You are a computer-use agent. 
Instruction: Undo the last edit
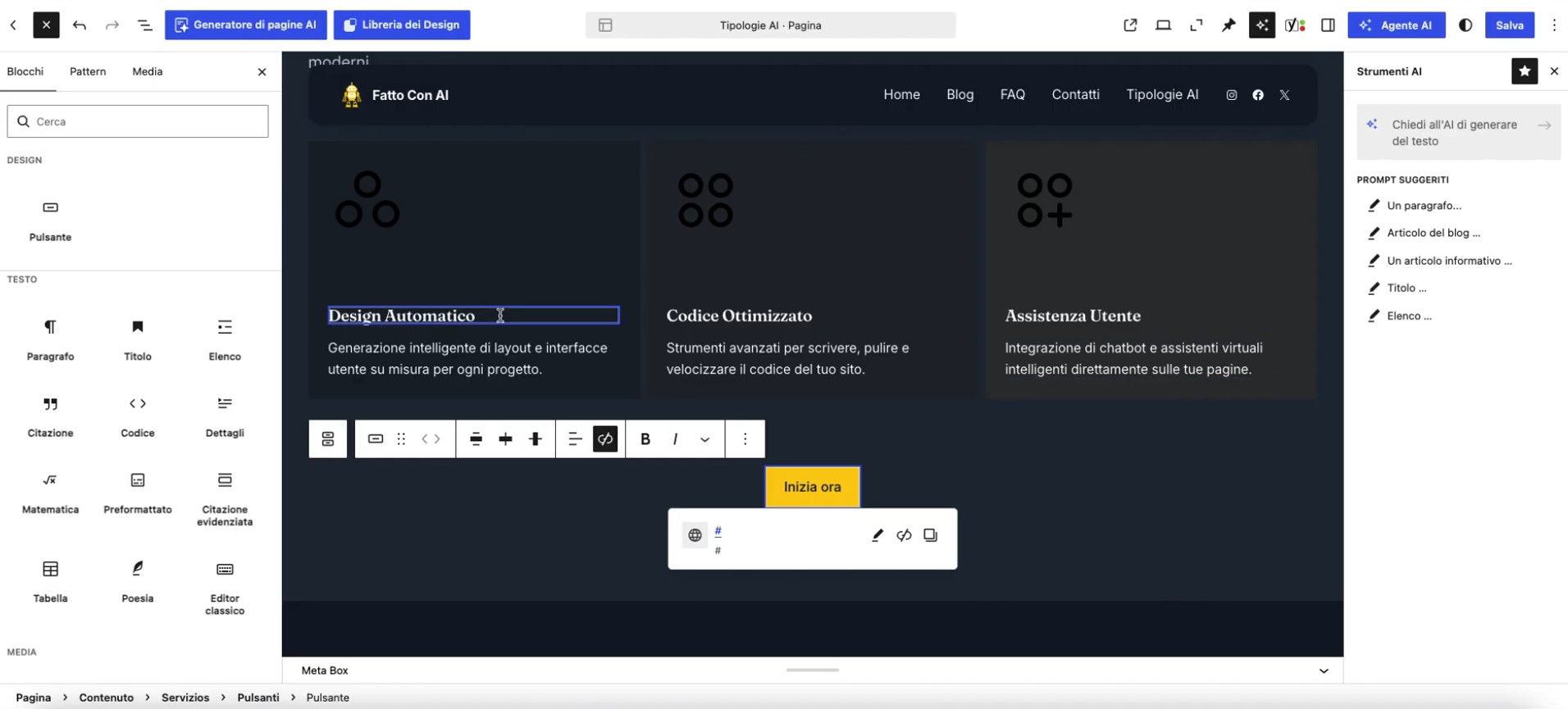click(80, 25)
